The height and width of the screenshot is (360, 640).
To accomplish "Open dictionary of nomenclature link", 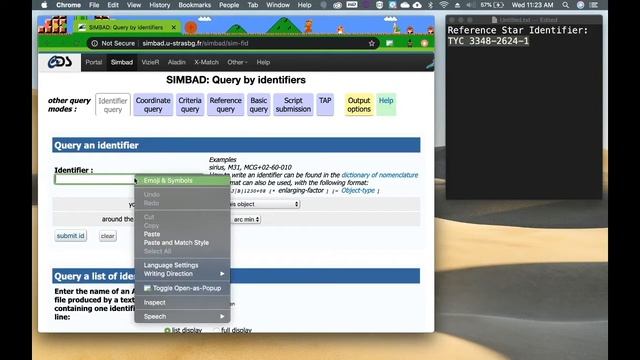I will pos(380,175).
